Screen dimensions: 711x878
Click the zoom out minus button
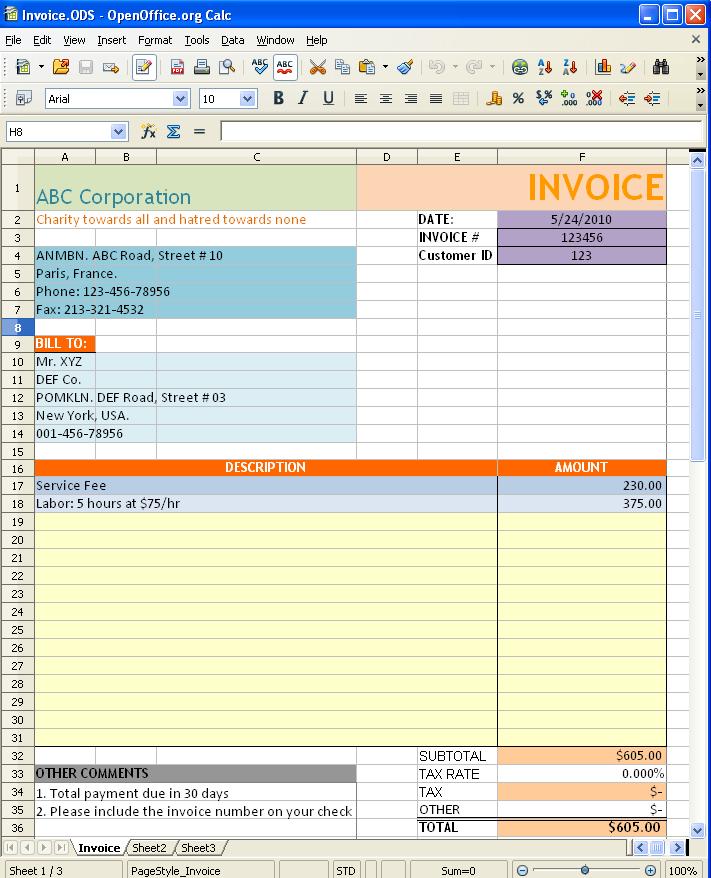tap(522, 870)
